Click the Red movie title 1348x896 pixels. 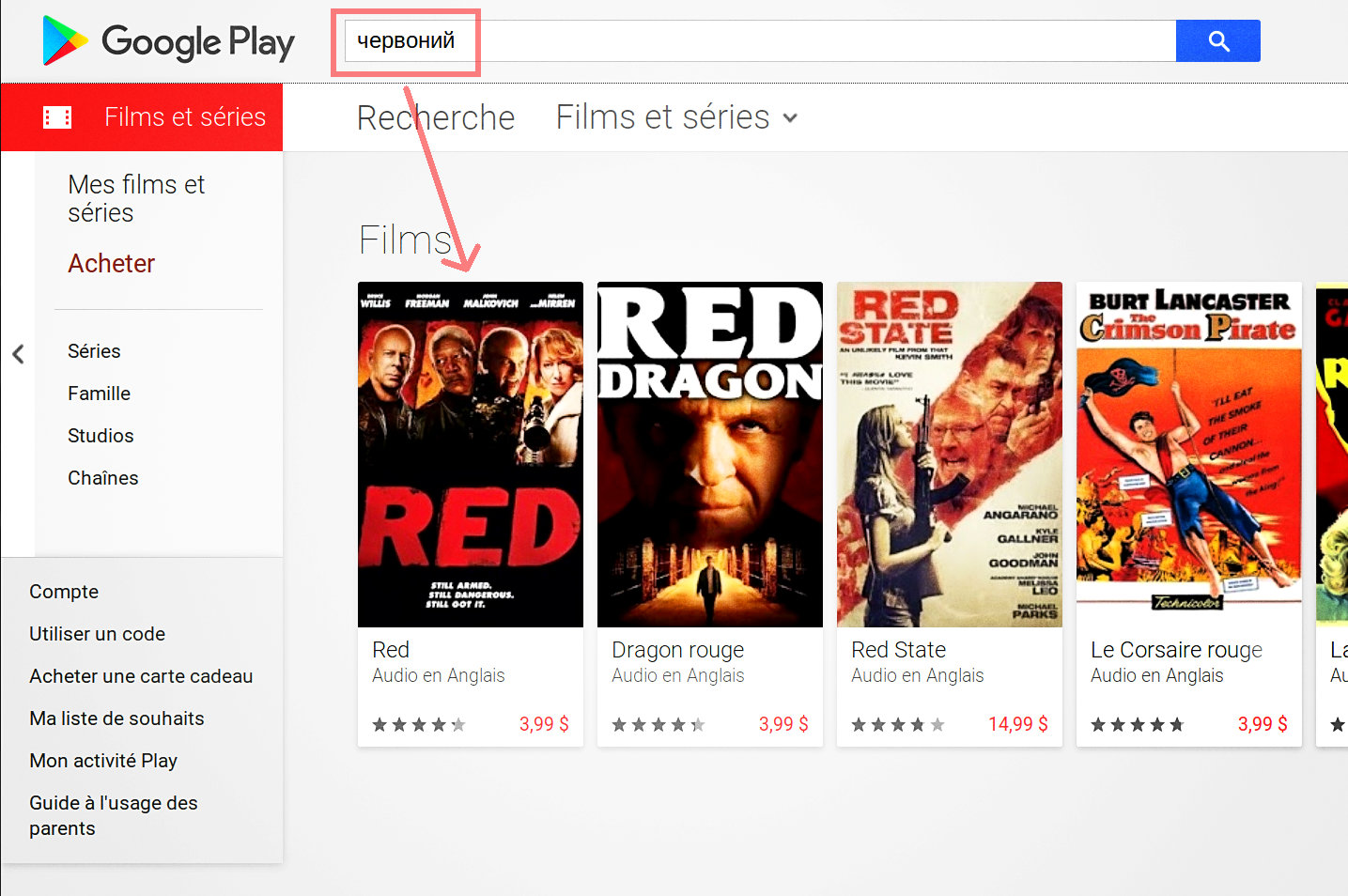391,650
